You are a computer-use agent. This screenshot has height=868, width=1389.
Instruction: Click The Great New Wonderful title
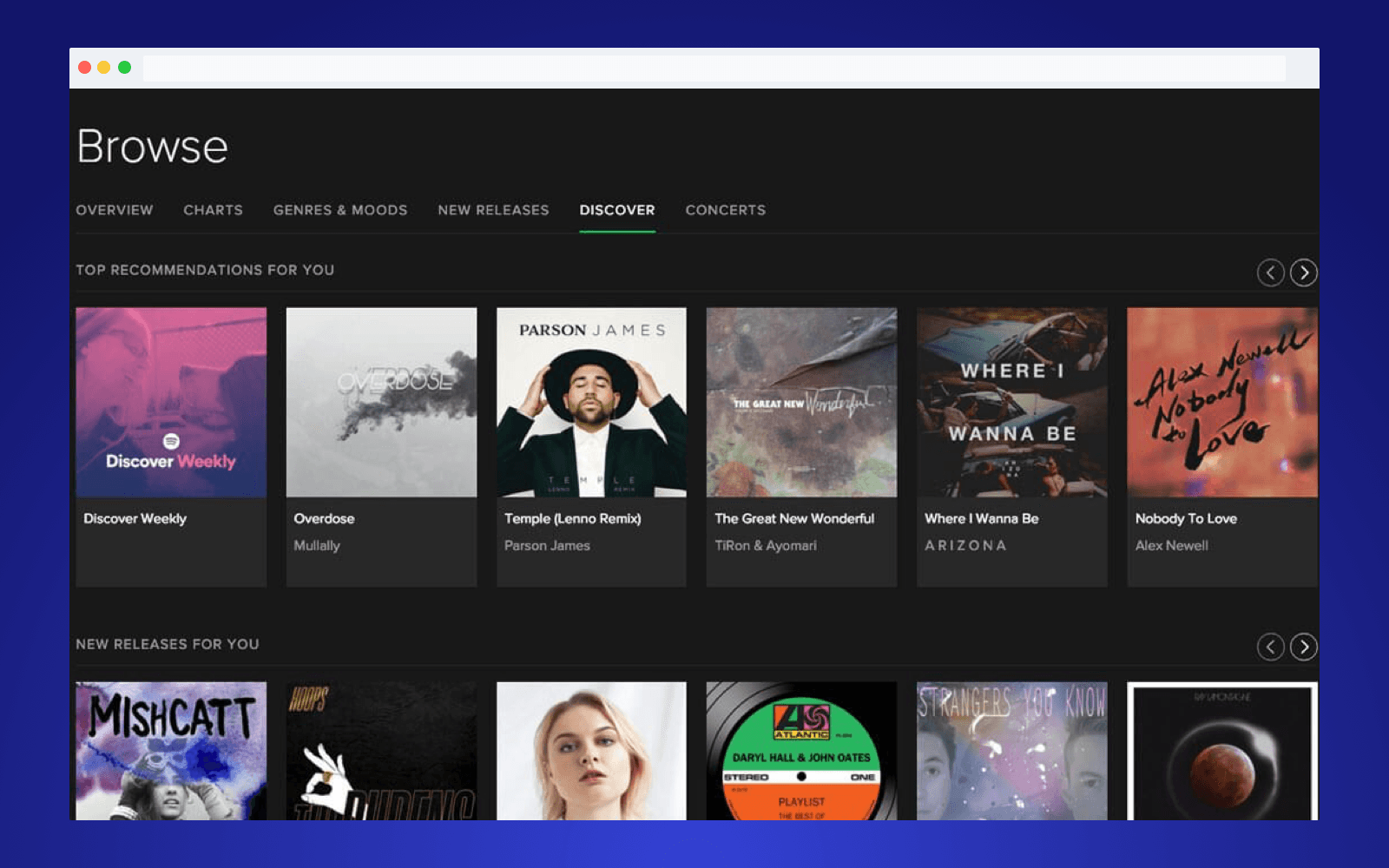(794, 518)
